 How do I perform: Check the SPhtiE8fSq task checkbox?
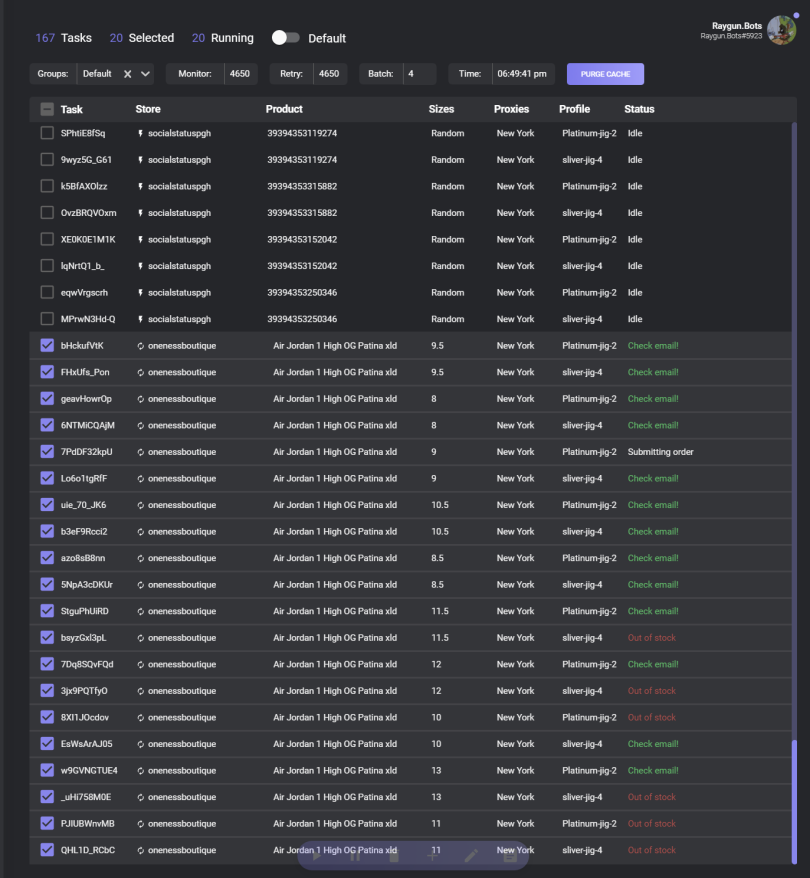[x=47, y=133]
